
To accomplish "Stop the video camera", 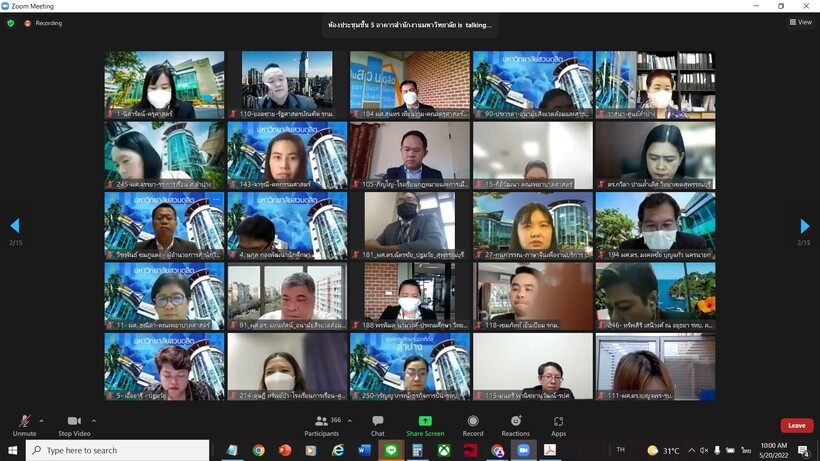I will click(73, 424).
